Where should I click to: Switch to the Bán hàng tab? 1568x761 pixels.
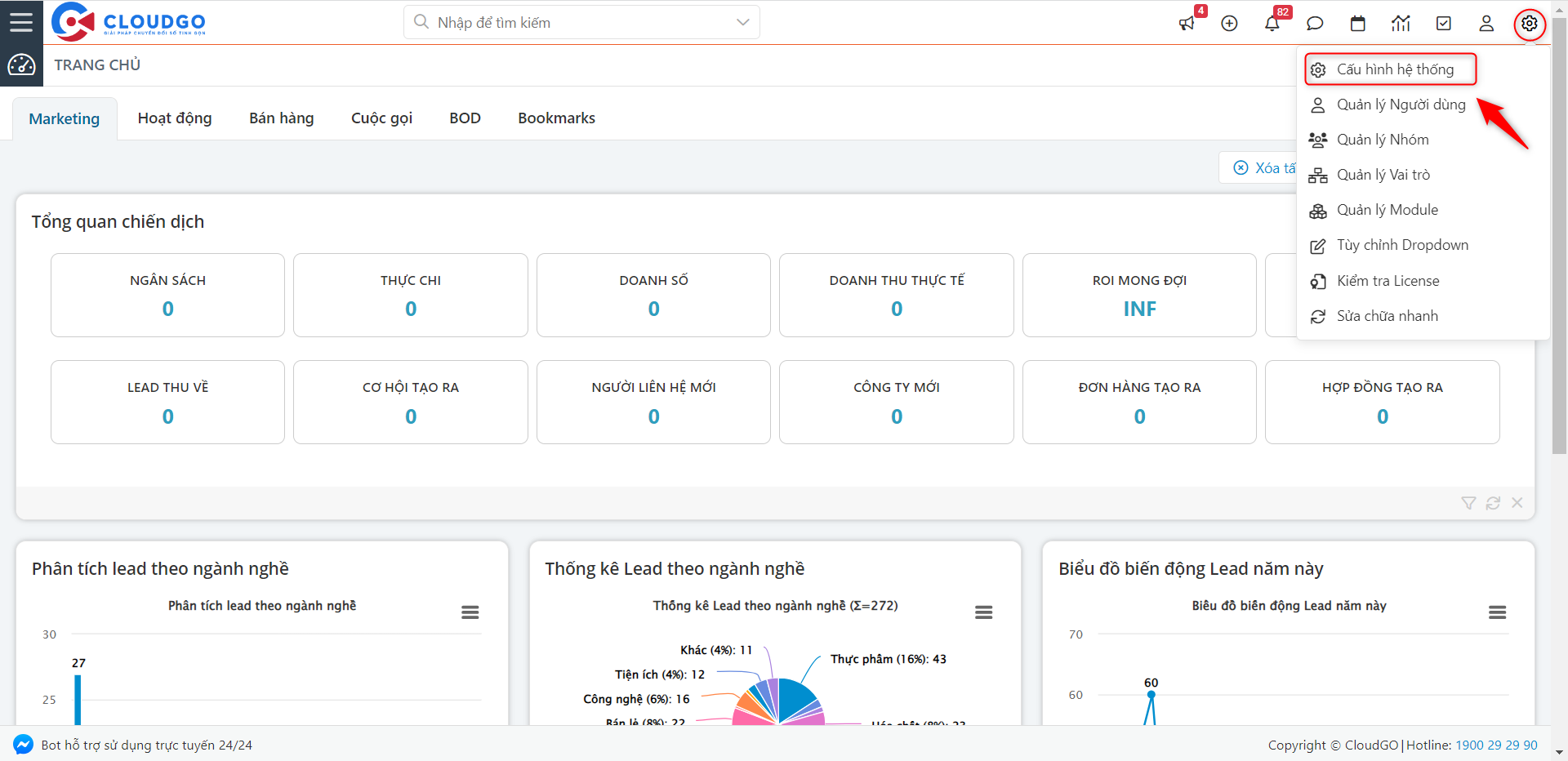point(281,118)
